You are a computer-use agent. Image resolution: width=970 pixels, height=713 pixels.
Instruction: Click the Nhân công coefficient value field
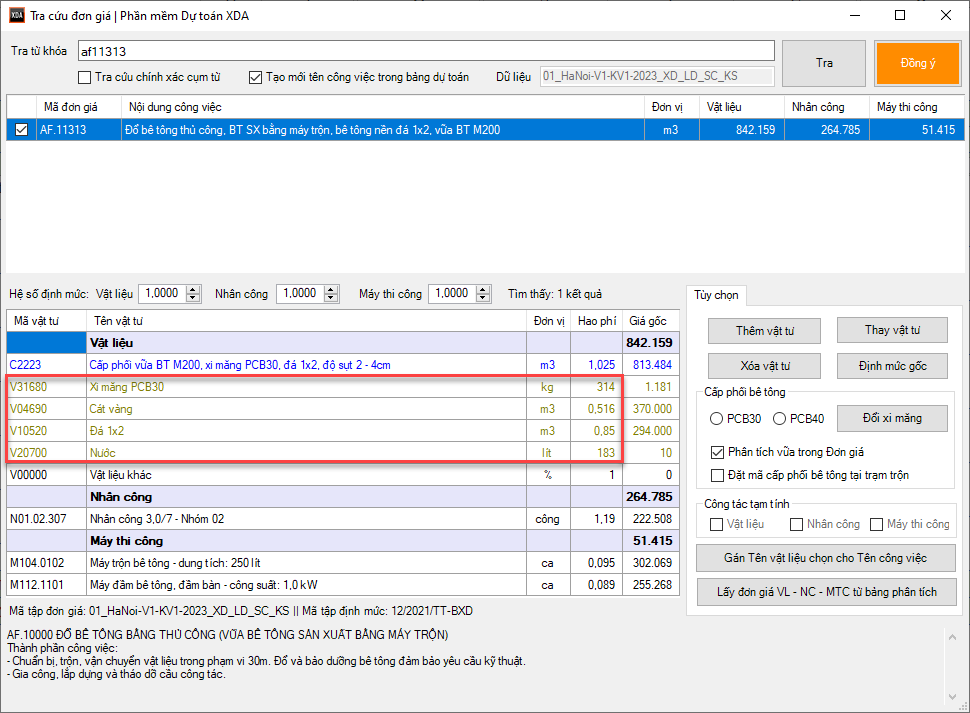tap(301, 294)
